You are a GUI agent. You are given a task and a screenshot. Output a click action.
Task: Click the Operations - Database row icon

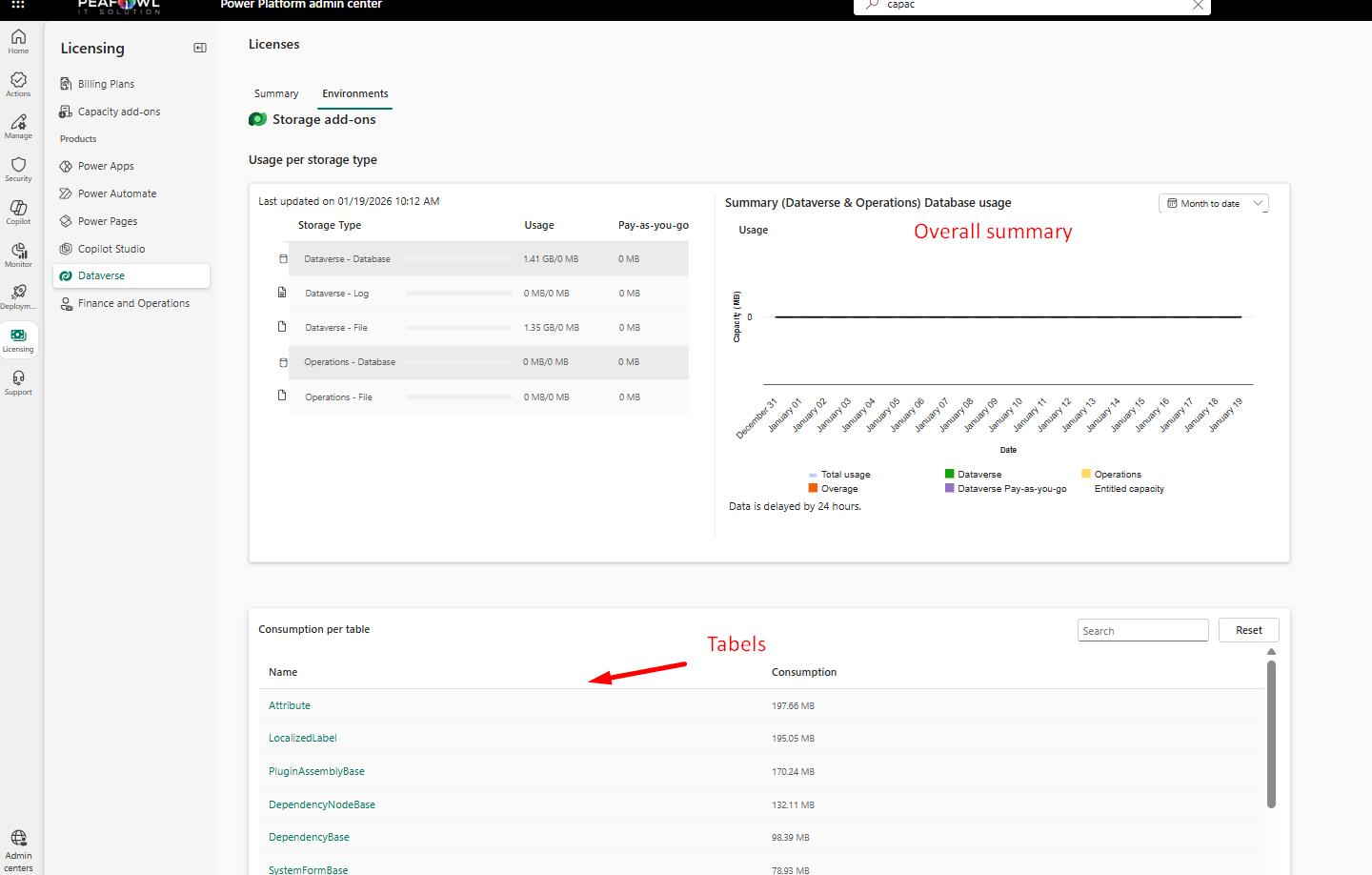[x=283, y=362]
